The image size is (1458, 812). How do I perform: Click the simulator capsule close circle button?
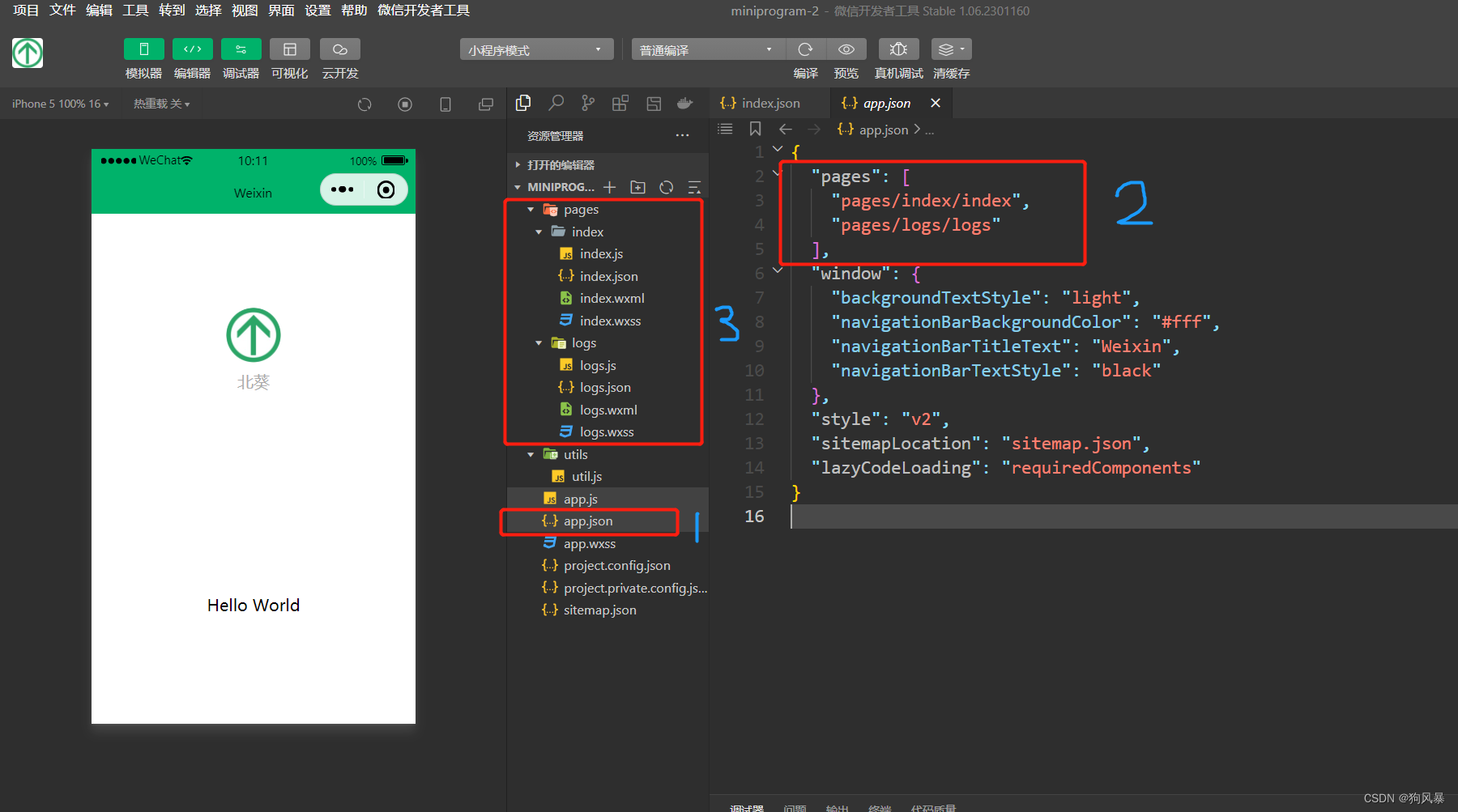point(386,189)
